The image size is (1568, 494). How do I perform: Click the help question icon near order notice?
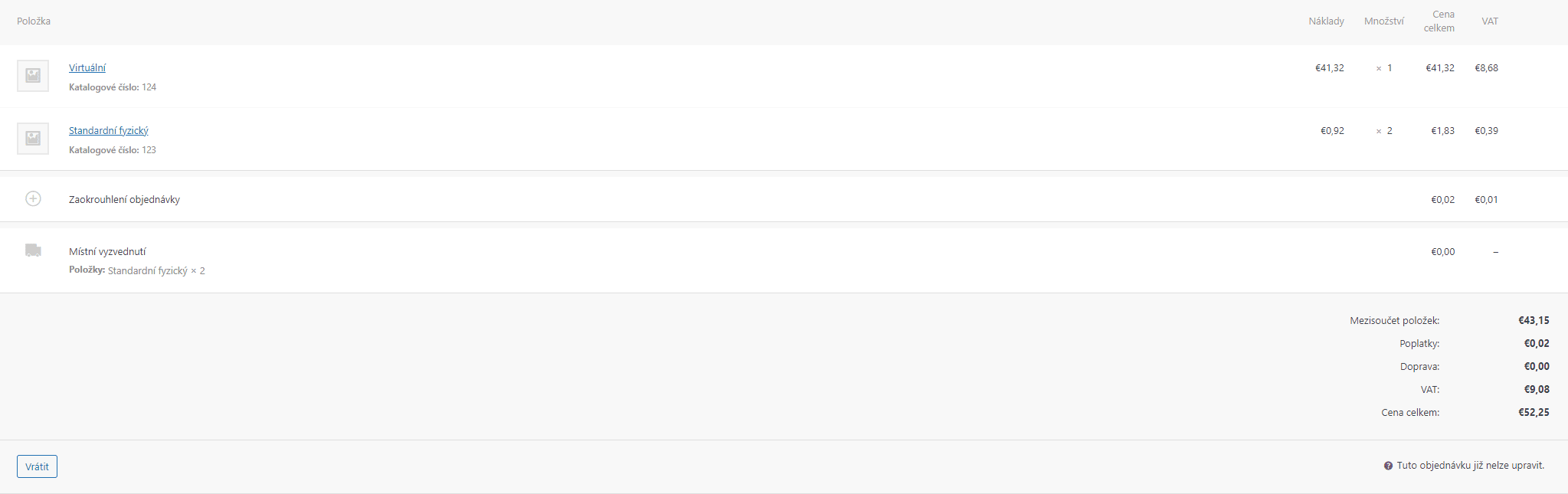pos(1388,466)
